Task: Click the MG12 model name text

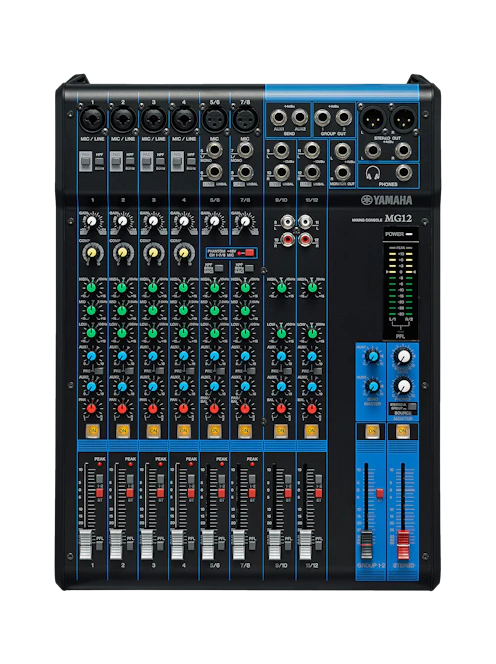Action: click(x=398, y=219)
